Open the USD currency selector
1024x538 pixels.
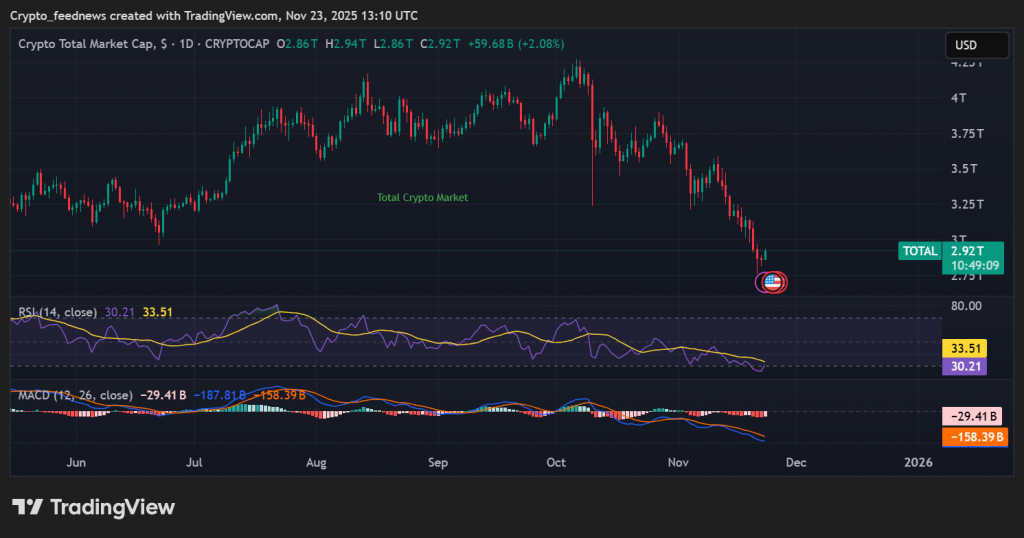pos(976,45)
